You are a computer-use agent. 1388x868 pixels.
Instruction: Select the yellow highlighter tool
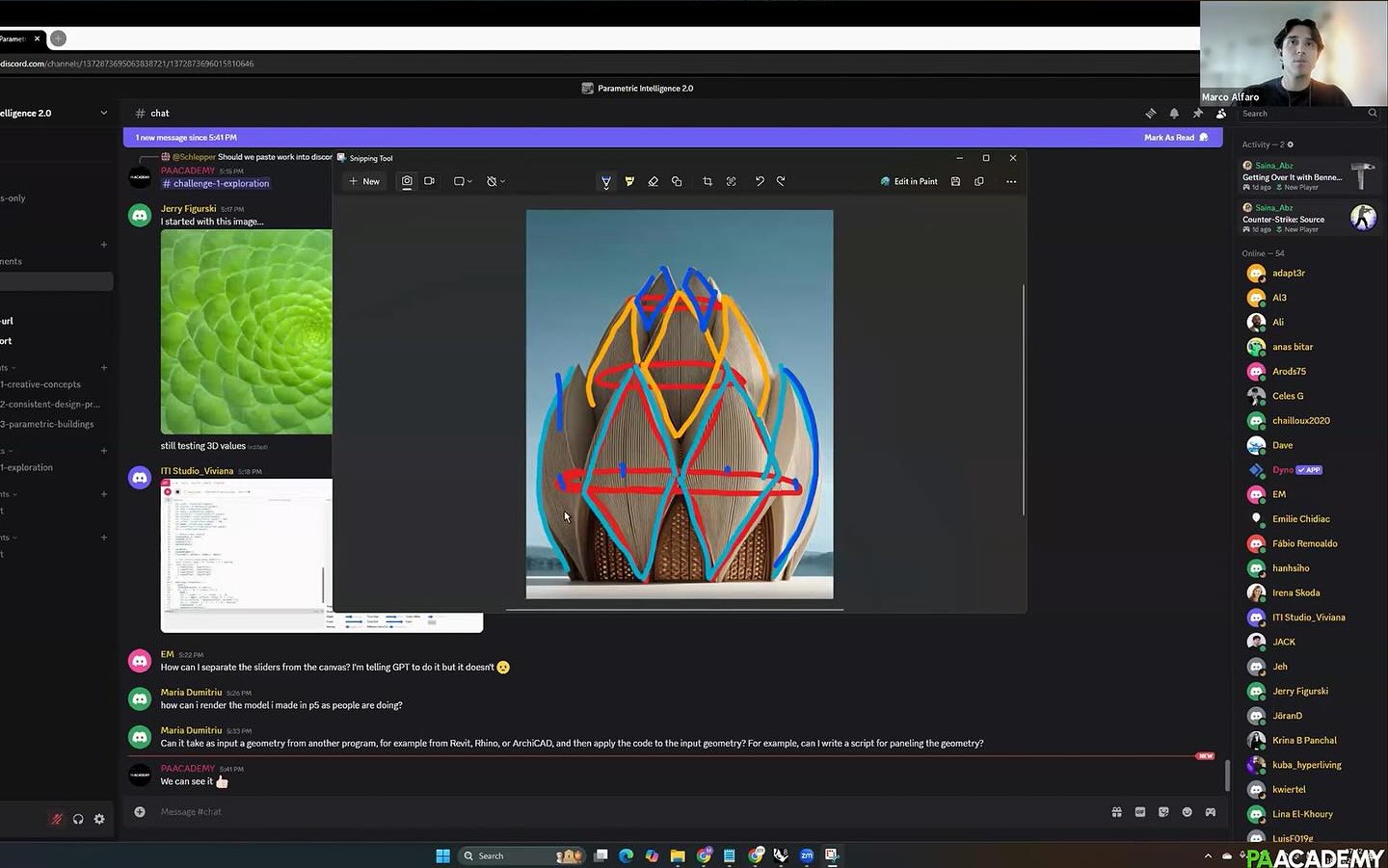(629, 181)
